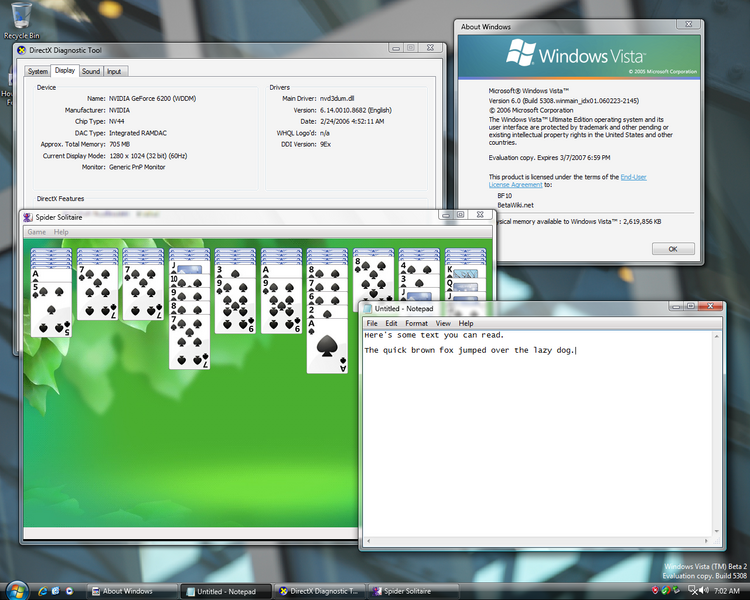The image size is (750, 600).
Task: Open the Input tab in DirectX Diagnostic
Action: [x=115, y=71]
